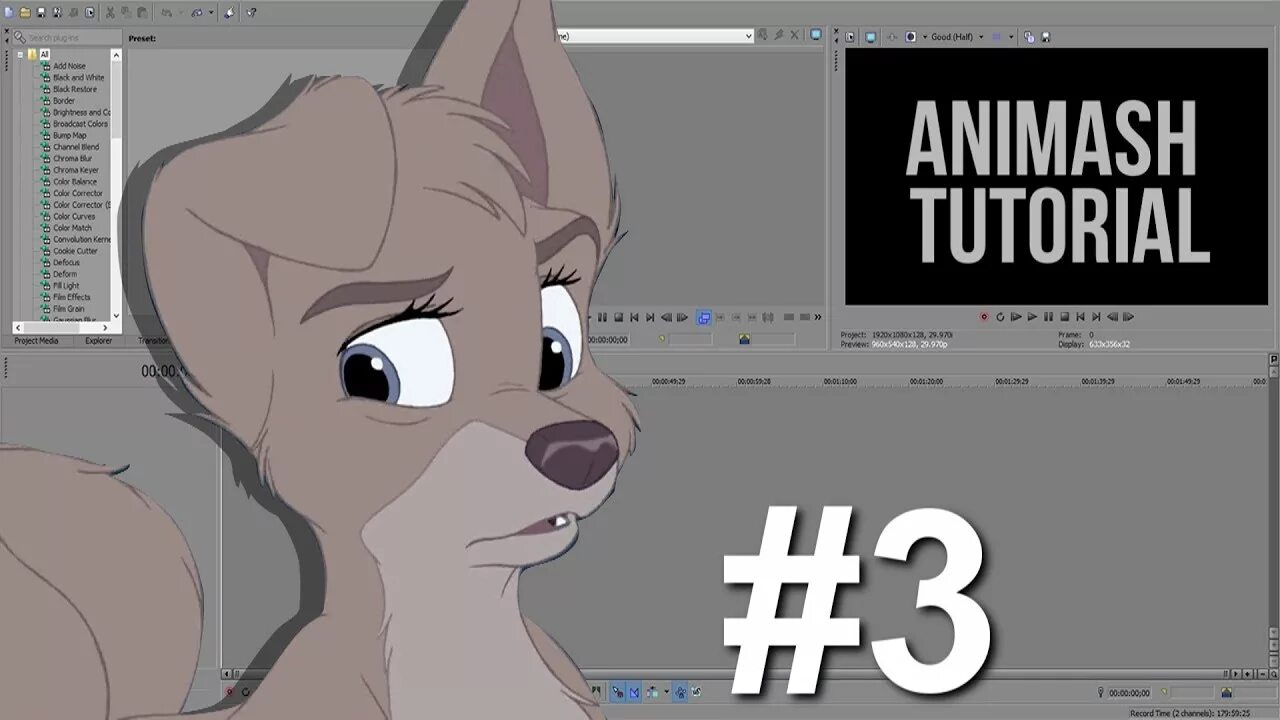Open Auto Ripple mode dropdown arrow
This screenshot has width=1280, height=720.
pos(667,691)
